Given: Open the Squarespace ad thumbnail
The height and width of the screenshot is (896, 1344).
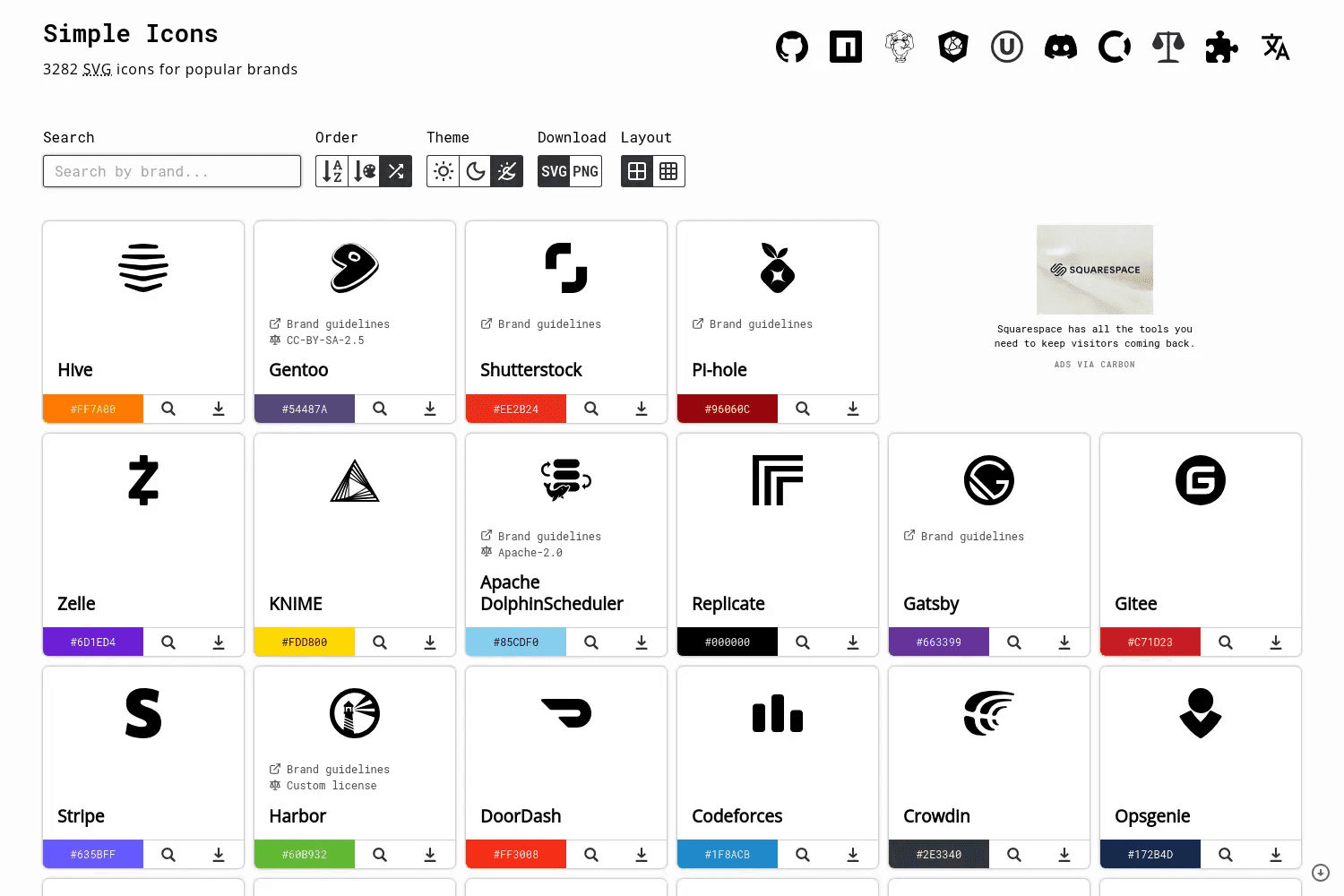Looking at the screenshot, I should 1095,270.
